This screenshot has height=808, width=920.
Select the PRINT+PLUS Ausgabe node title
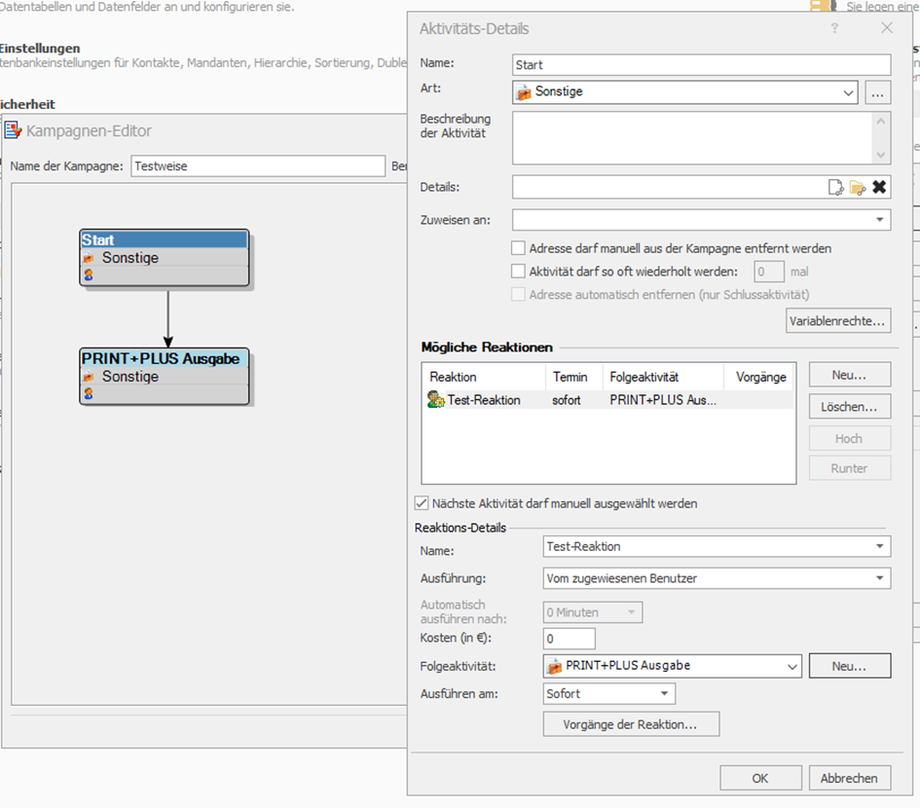coord(164,358)
